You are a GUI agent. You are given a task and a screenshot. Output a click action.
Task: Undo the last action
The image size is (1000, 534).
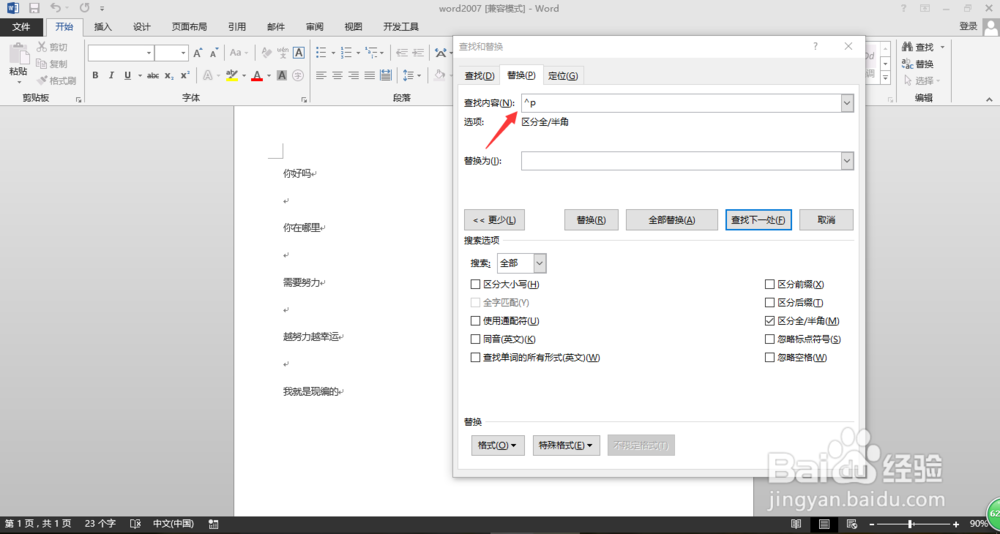(56, 8)
